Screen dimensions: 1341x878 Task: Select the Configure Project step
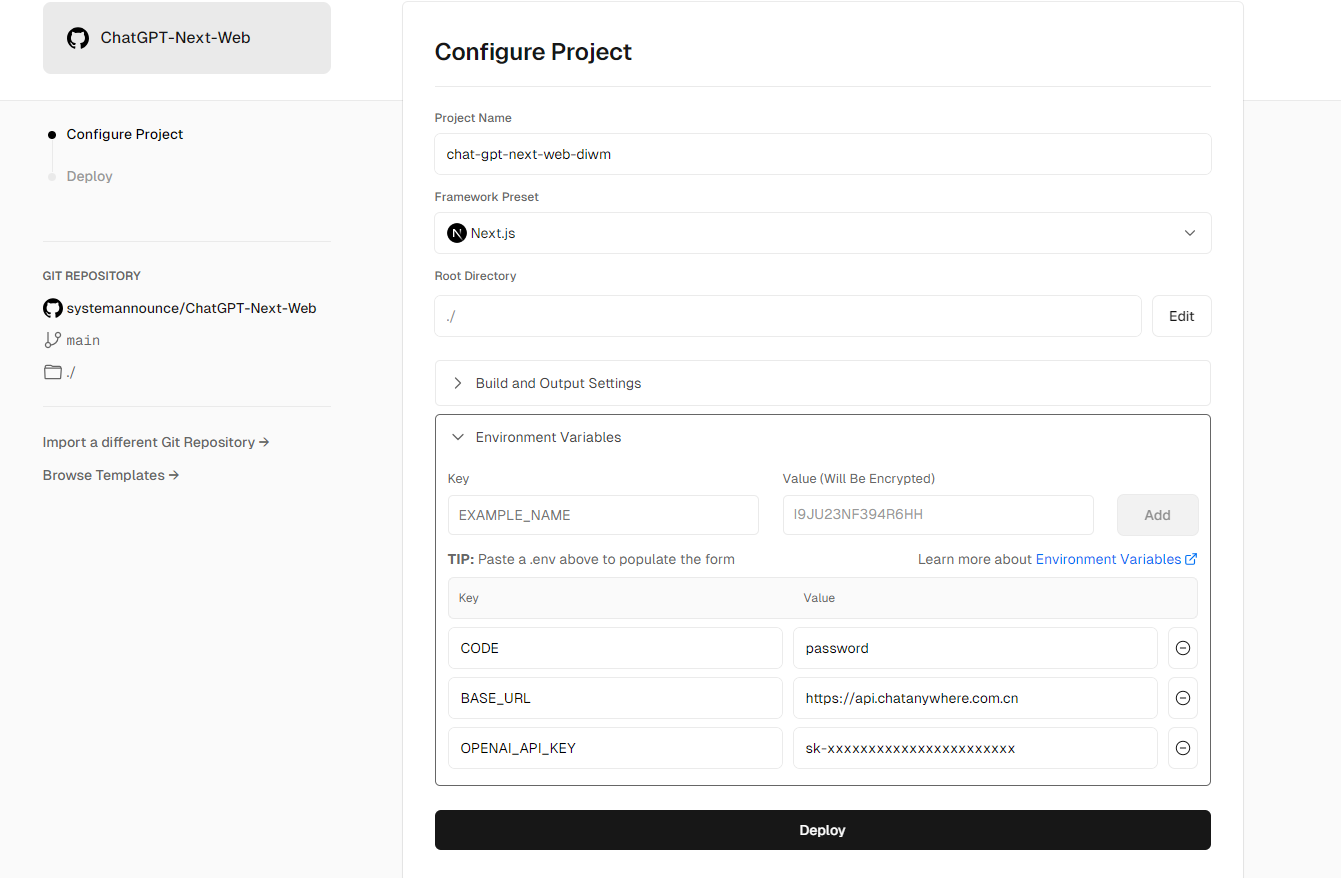point(125,134)
